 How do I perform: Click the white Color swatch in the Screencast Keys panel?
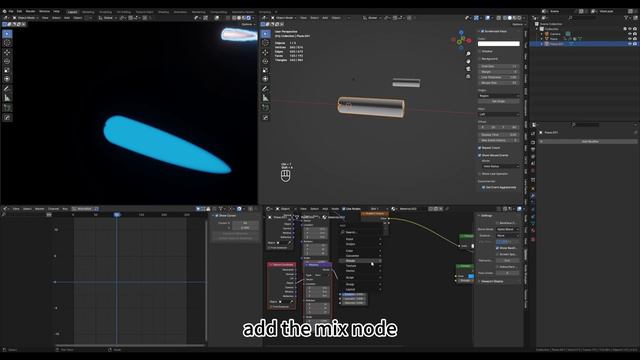coord(499,44)
